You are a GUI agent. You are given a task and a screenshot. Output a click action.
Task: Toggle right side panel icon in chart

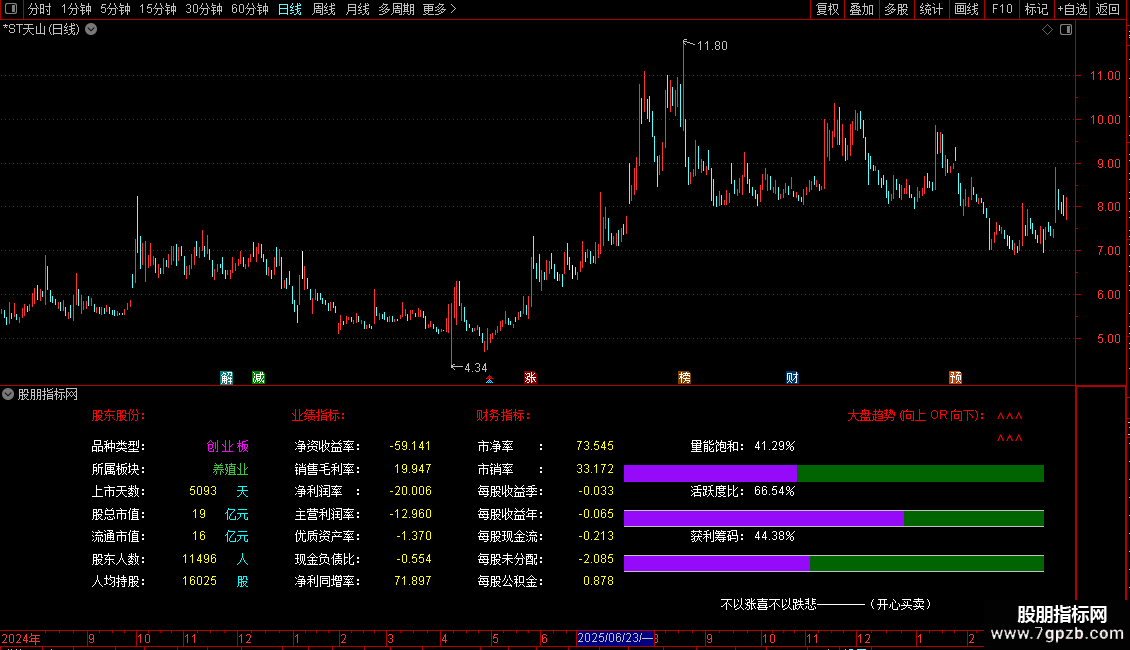click(x=1066, y=30)
